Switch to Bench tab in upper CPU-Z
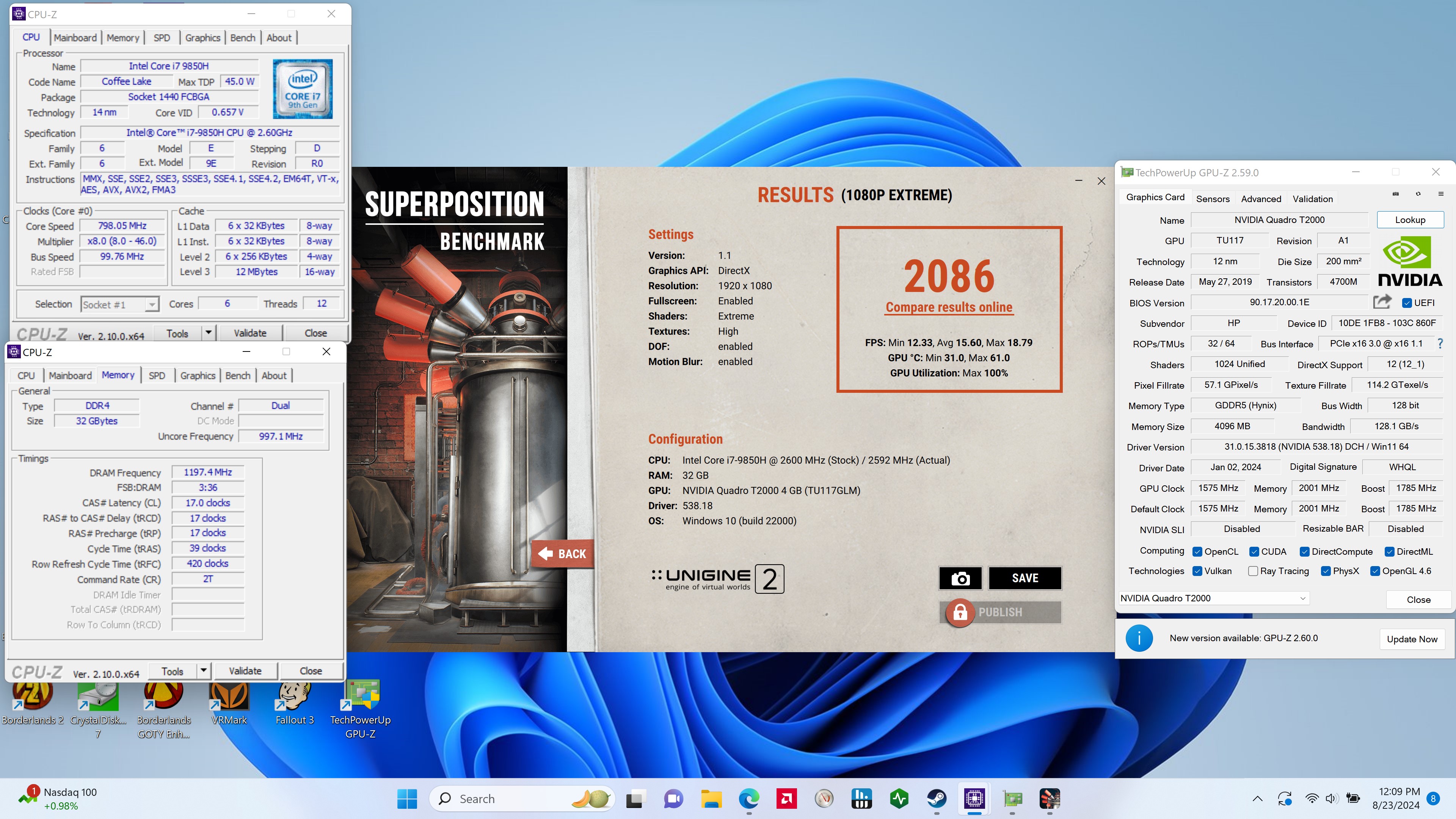The image size is (1456, 819). point(243,38)
